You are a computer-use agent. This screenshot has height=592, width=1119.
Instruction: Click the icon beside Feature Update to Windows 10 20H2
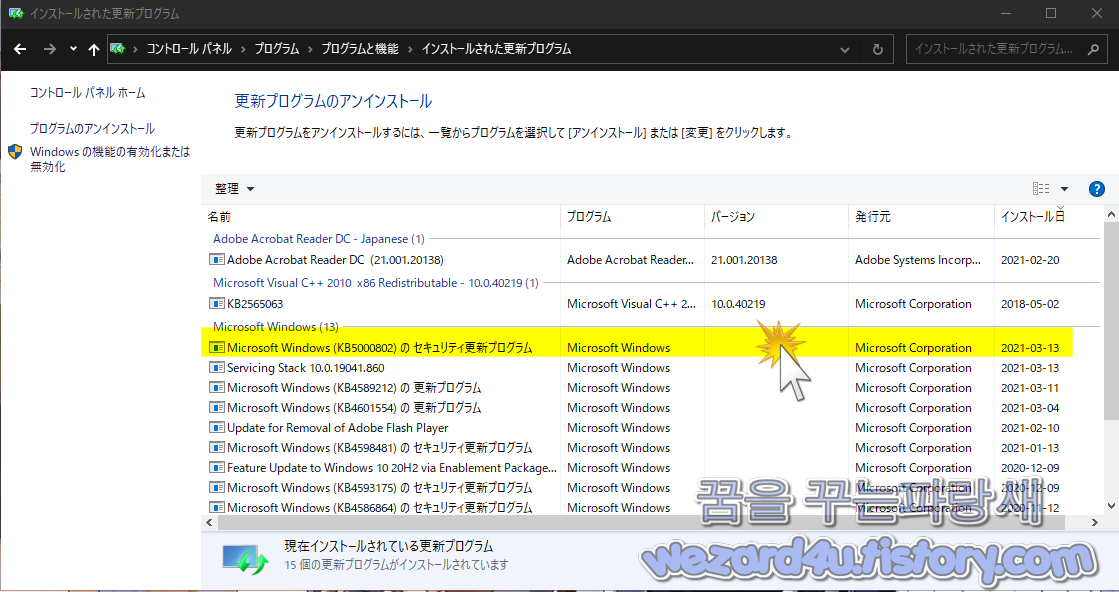tap(216, 468)
